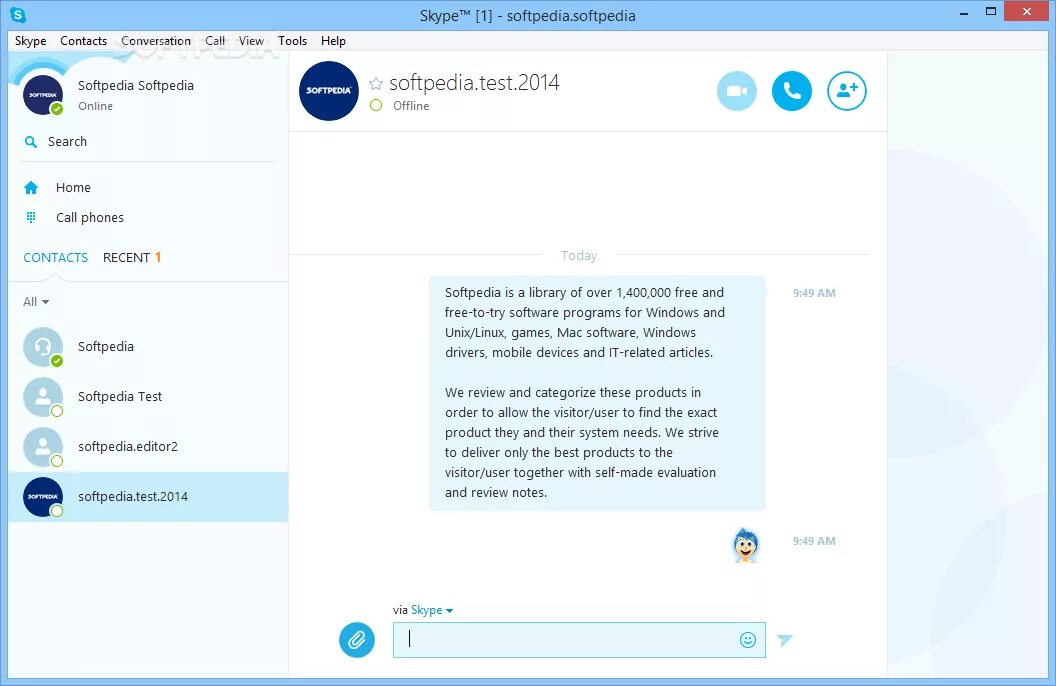Open the View menu
The height and width of the screenshot is (686, 1056).
[251, 41]
